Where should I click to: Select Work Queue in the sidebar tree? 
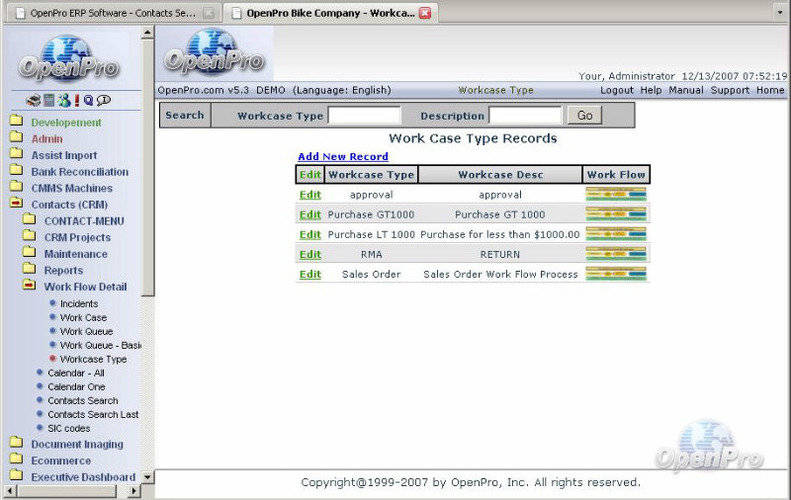[x=86, y=331]
